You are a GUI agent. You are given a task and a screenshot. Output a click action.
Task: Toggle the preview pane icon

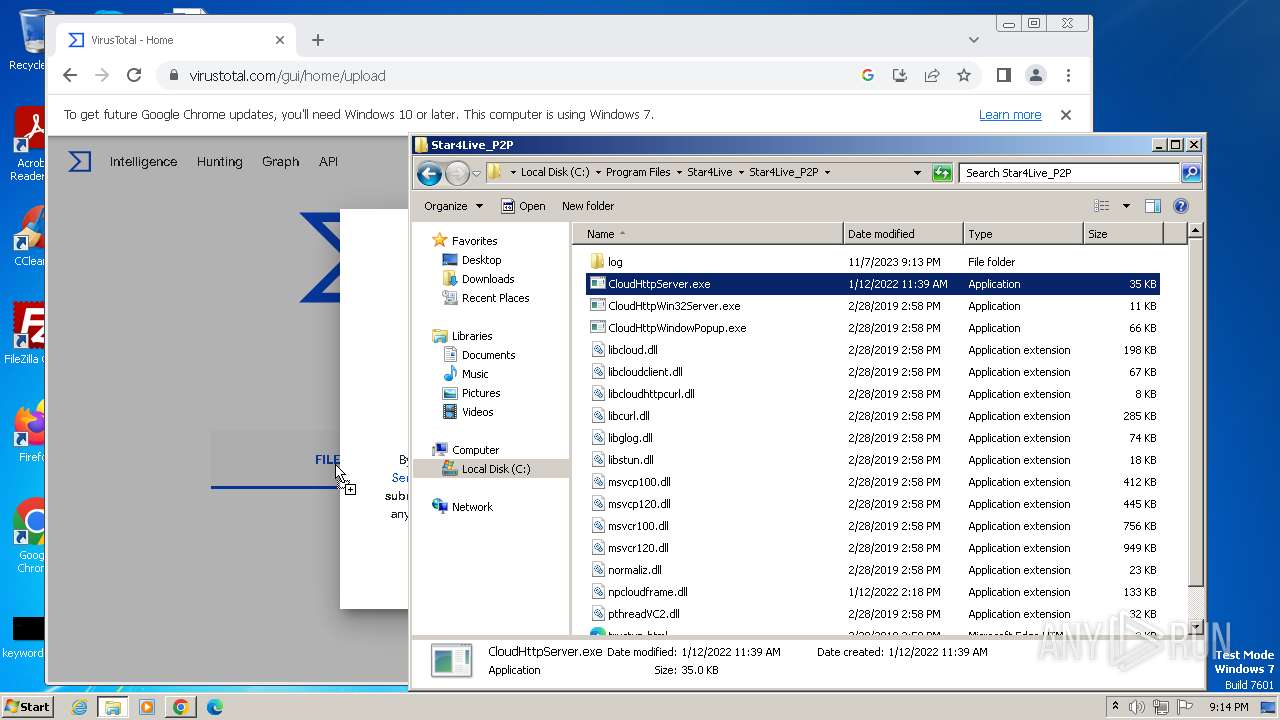1153,206
